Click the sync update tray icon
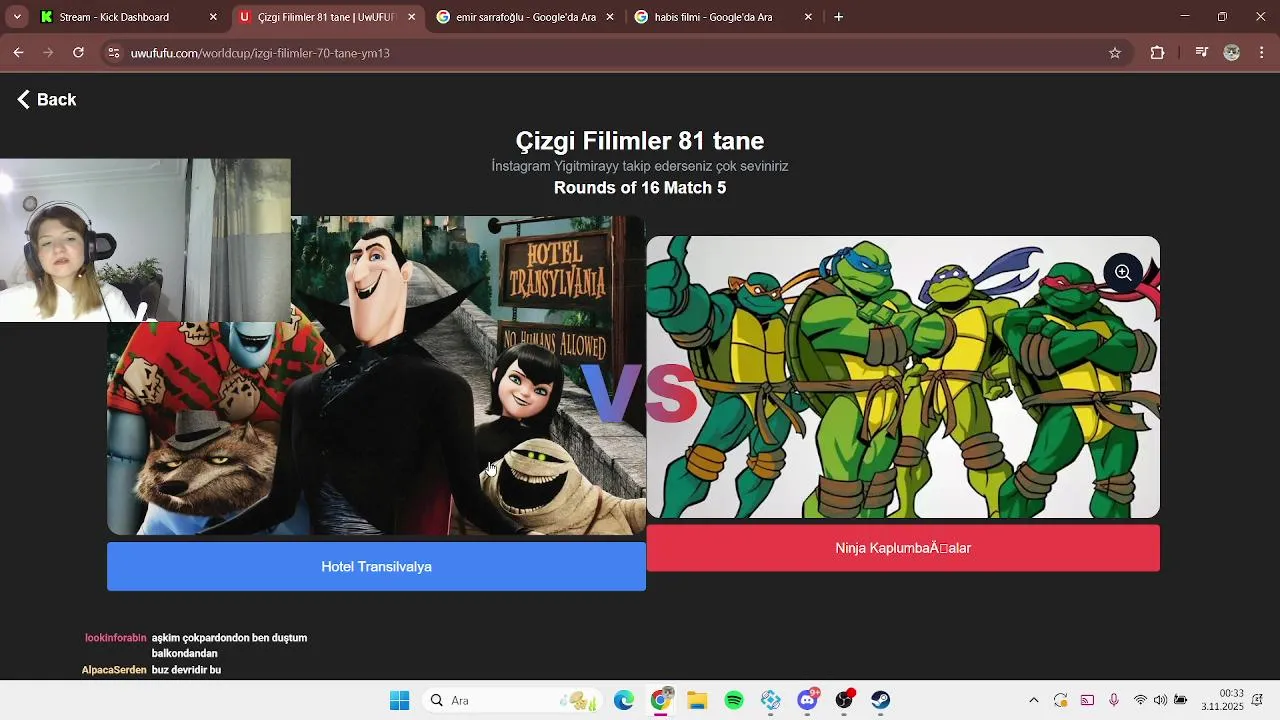 tap(1061, 700)
